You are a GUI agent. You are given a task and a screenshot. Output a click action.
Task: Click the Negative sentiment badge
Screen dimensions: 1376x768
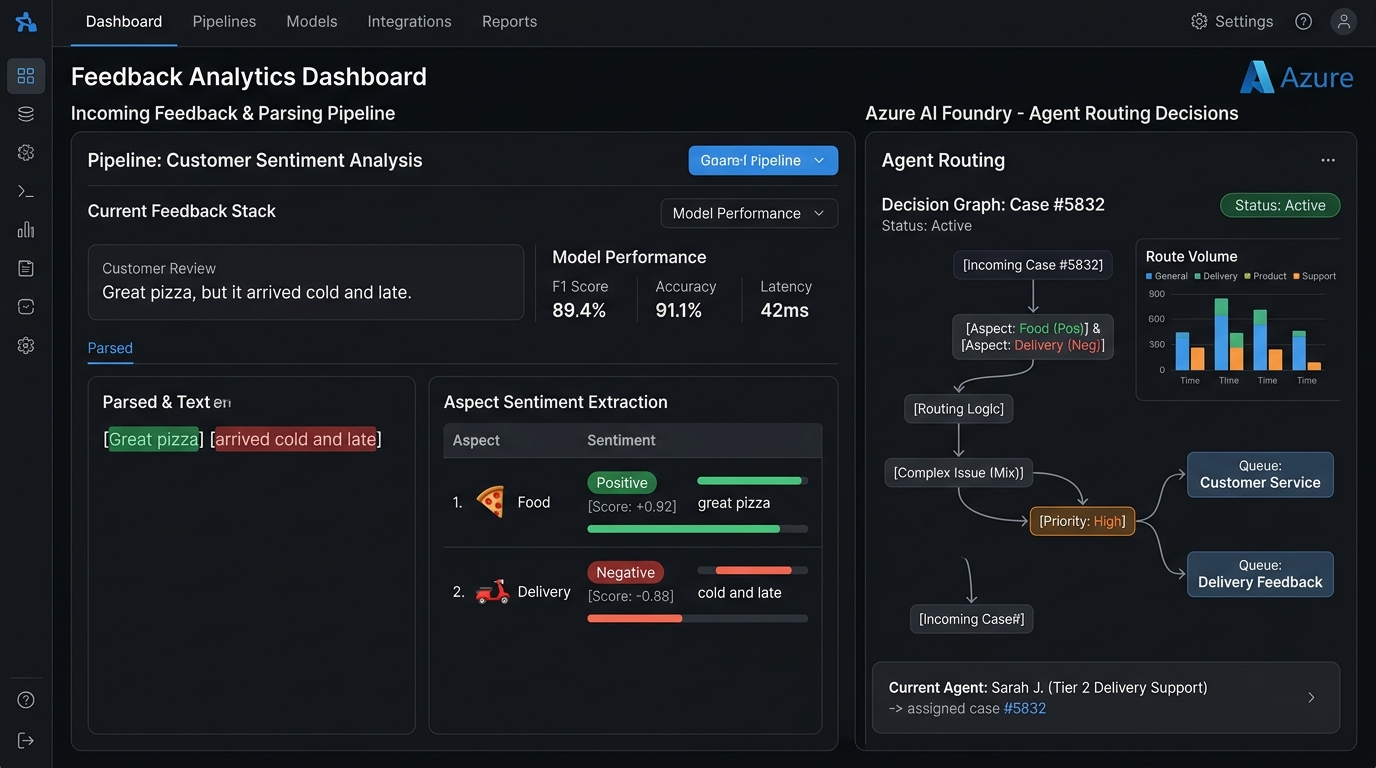pos(626,573)
